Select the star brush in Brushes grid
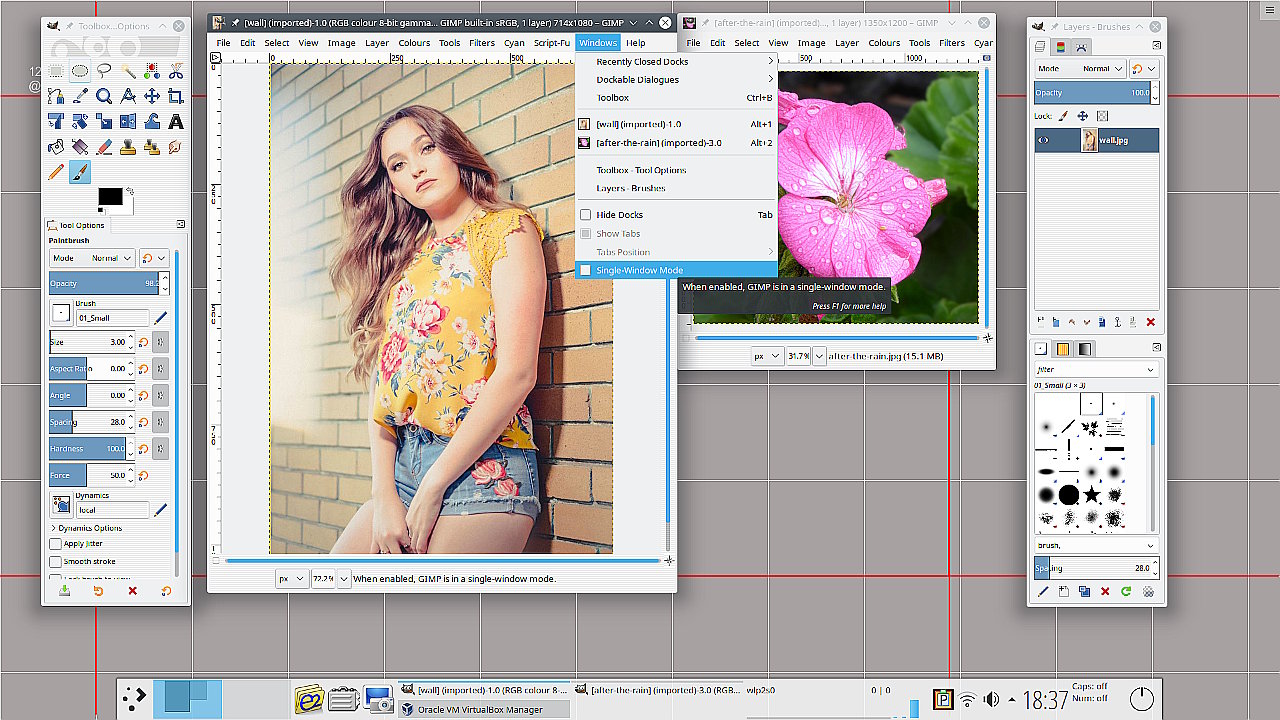Screen dimensions: 1280x720 coord(1092,495)
